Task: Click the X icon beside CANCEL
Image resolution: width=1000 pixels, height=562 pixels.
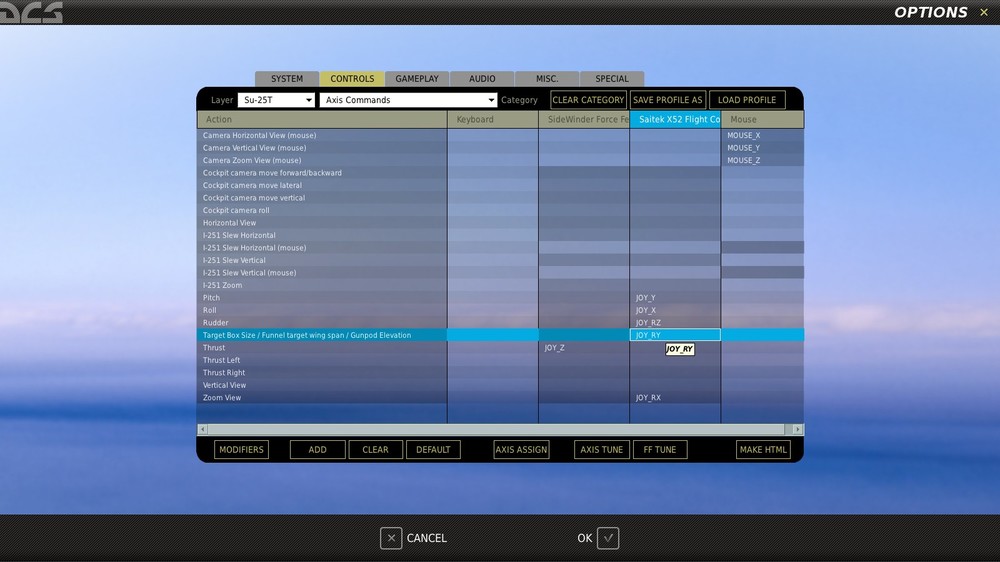Action: pos(391,538)
